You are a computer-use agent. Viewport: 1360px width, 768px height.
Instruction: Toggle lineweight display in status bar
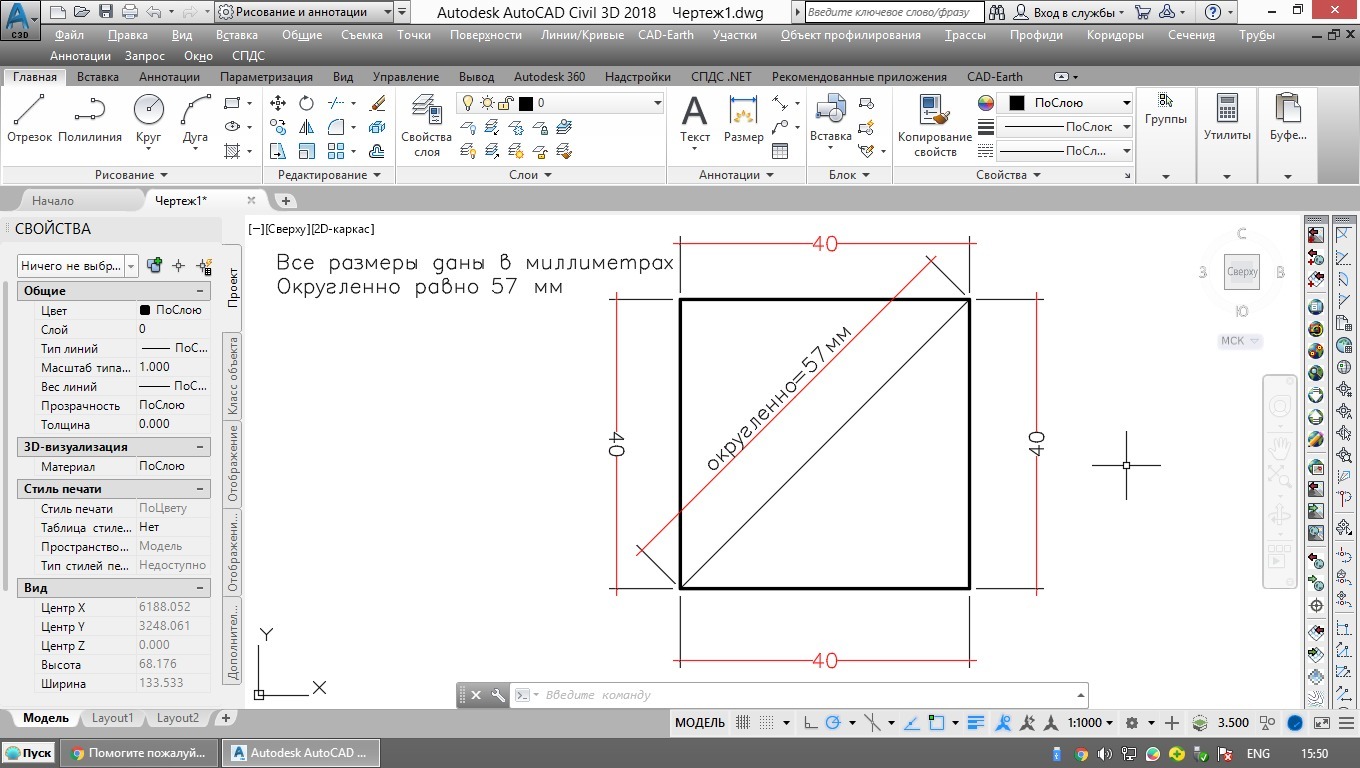point(976,723)
